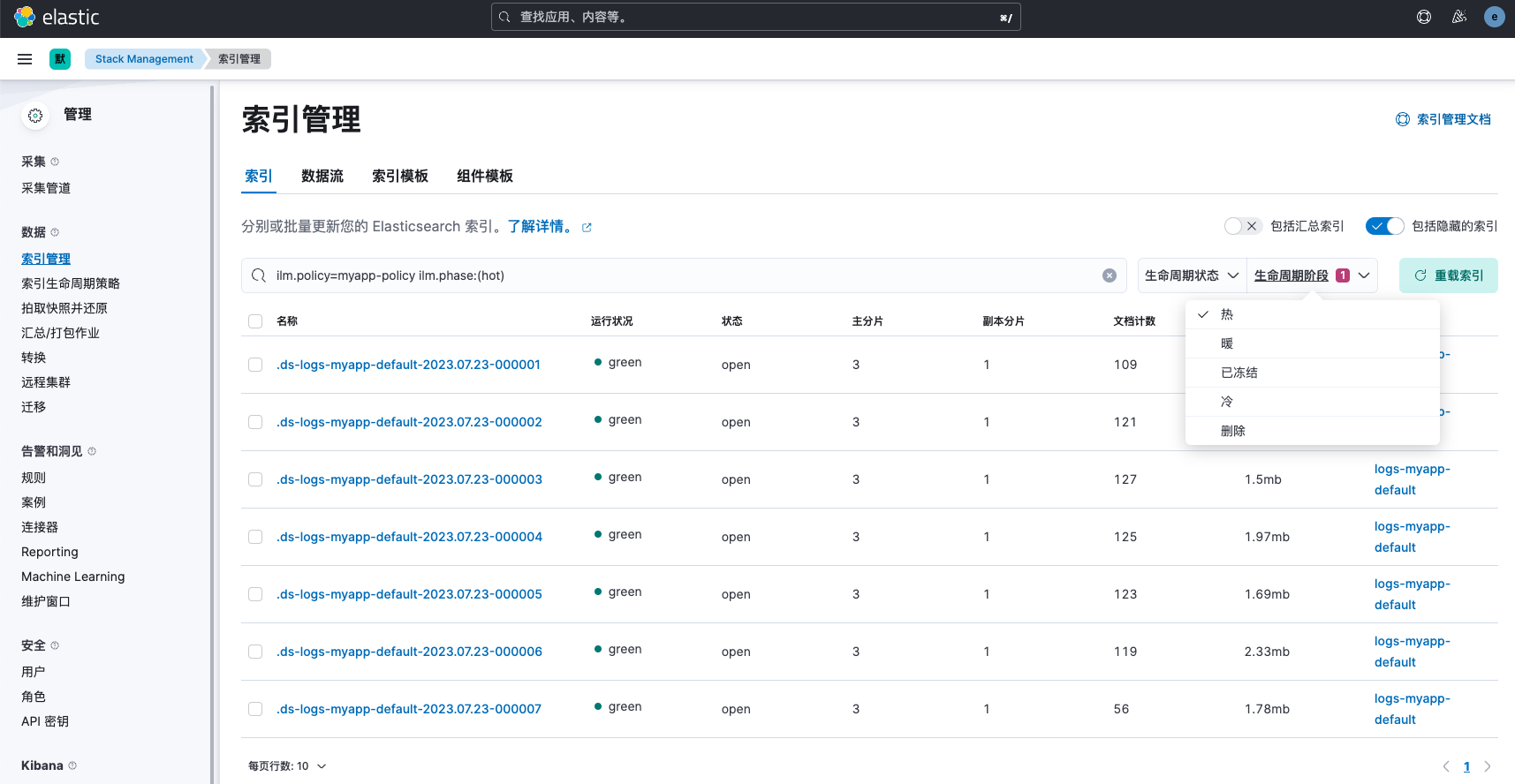Select checkbox for index 000004
The image size is (1515, 784).
point(255,537)
